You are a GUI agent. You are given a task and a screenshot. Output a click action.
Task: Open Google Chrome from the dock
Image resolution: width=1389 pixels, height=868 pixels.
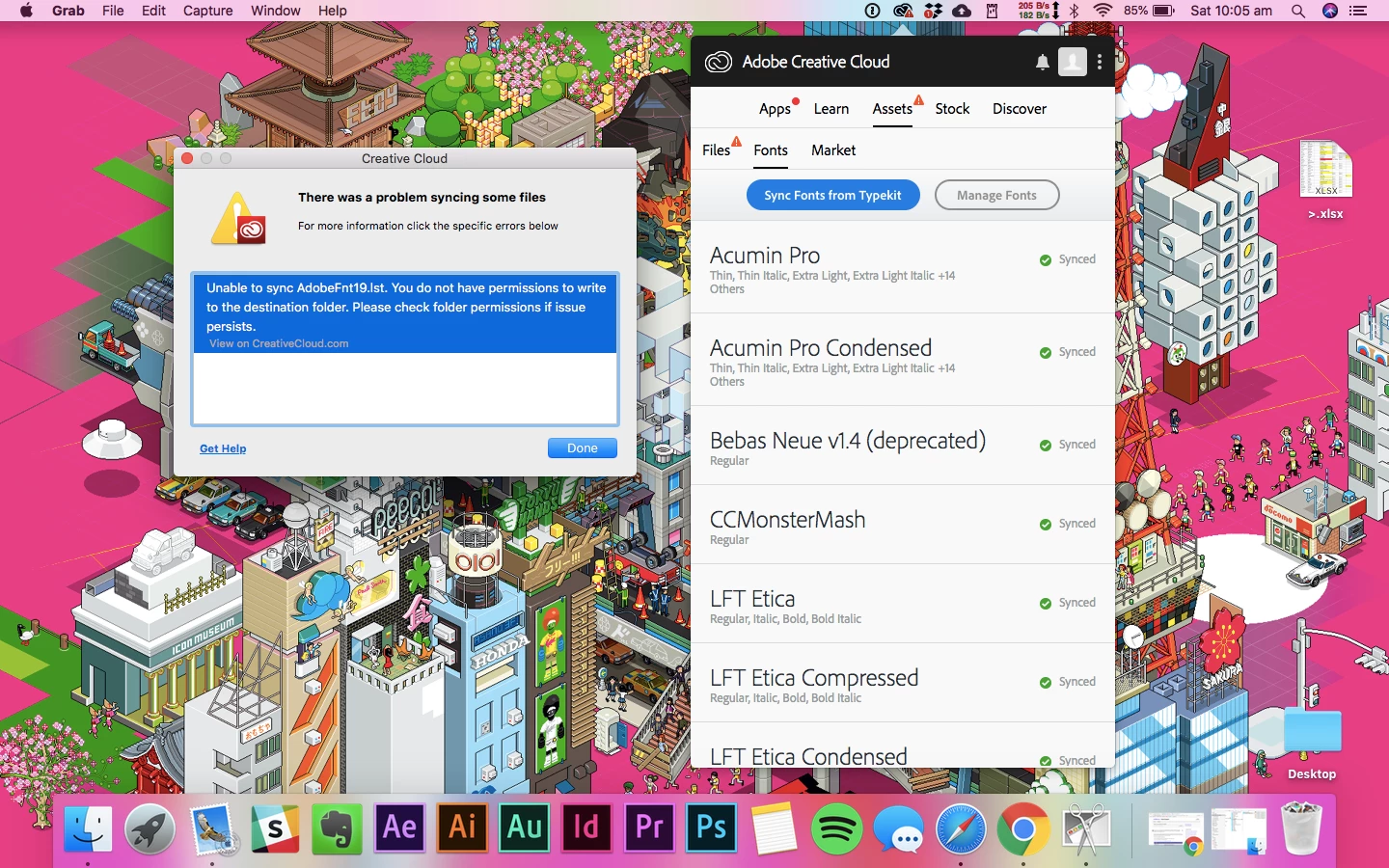(x=1023, y=828)
